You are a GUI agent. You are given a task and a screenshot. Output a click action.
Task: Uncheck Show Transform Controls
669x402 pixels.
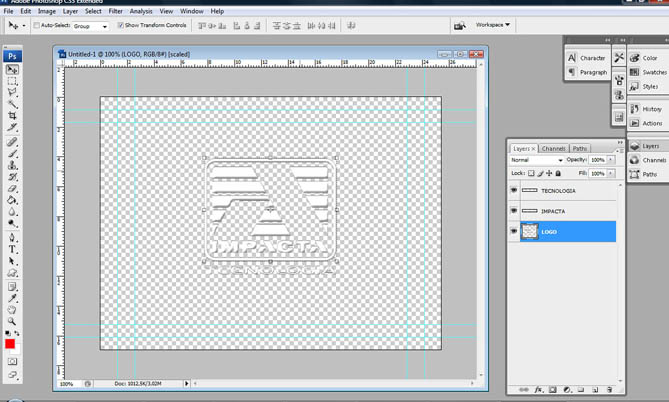click(121, 26)
